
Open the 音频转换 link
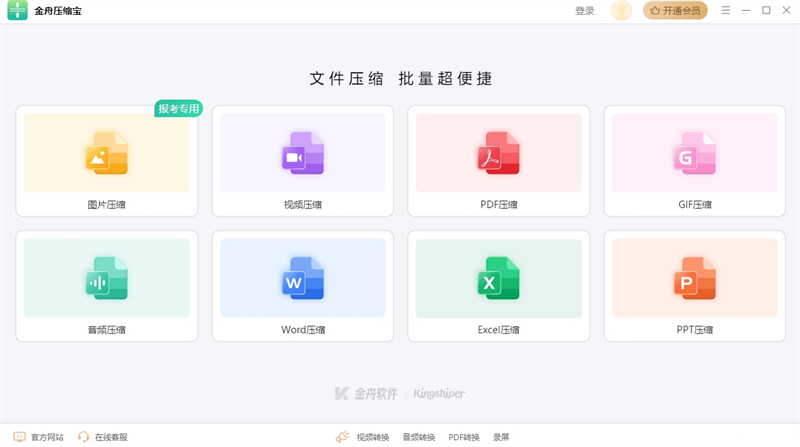click(418, 437)
